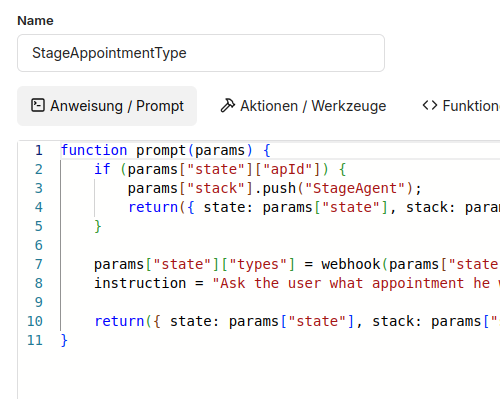
Task: Click the 'function' keyword on line 1
Action: pyautogui.click(x=94, y=150)
